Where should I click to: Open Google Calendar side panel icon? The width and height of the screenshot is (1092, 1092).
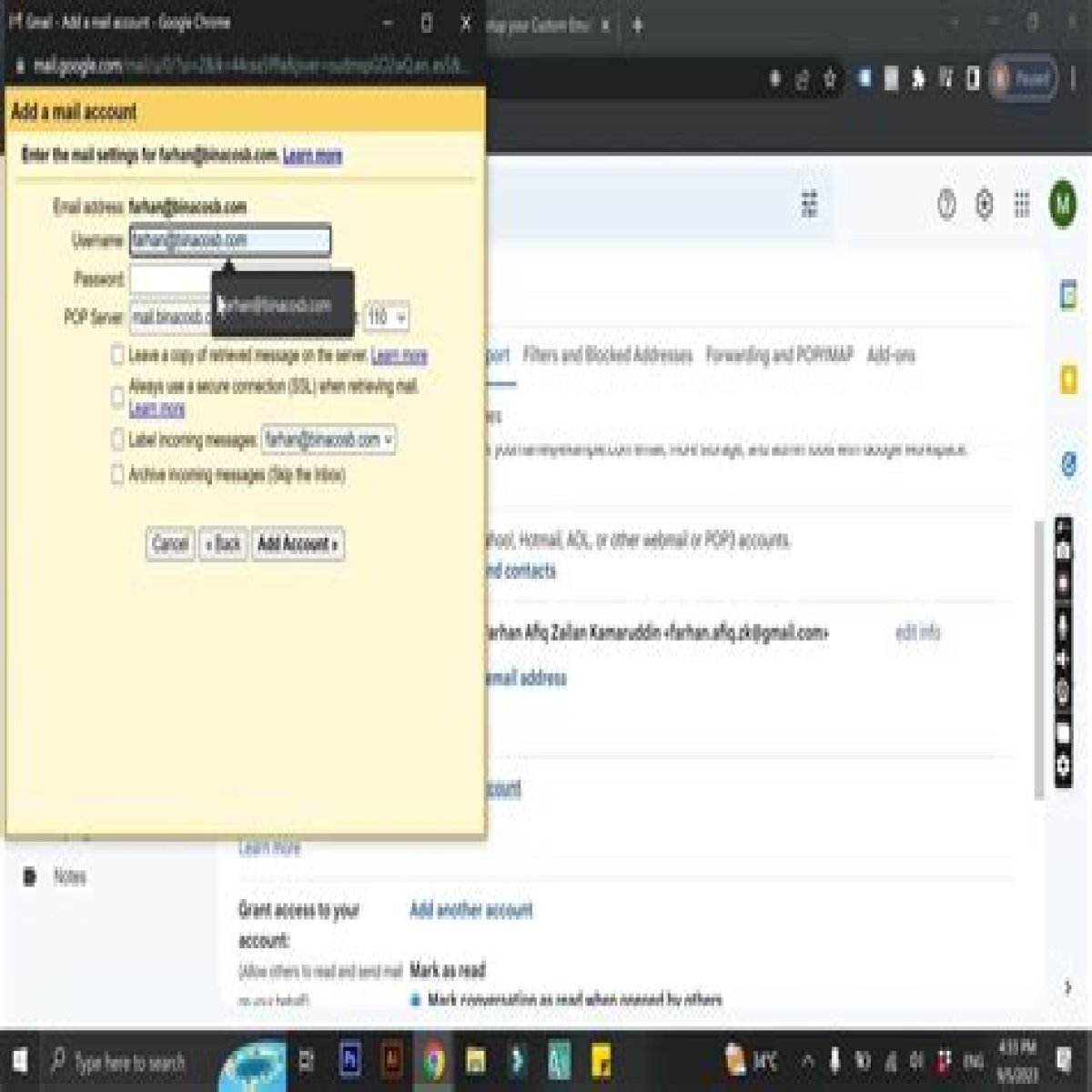[1068, 295]
